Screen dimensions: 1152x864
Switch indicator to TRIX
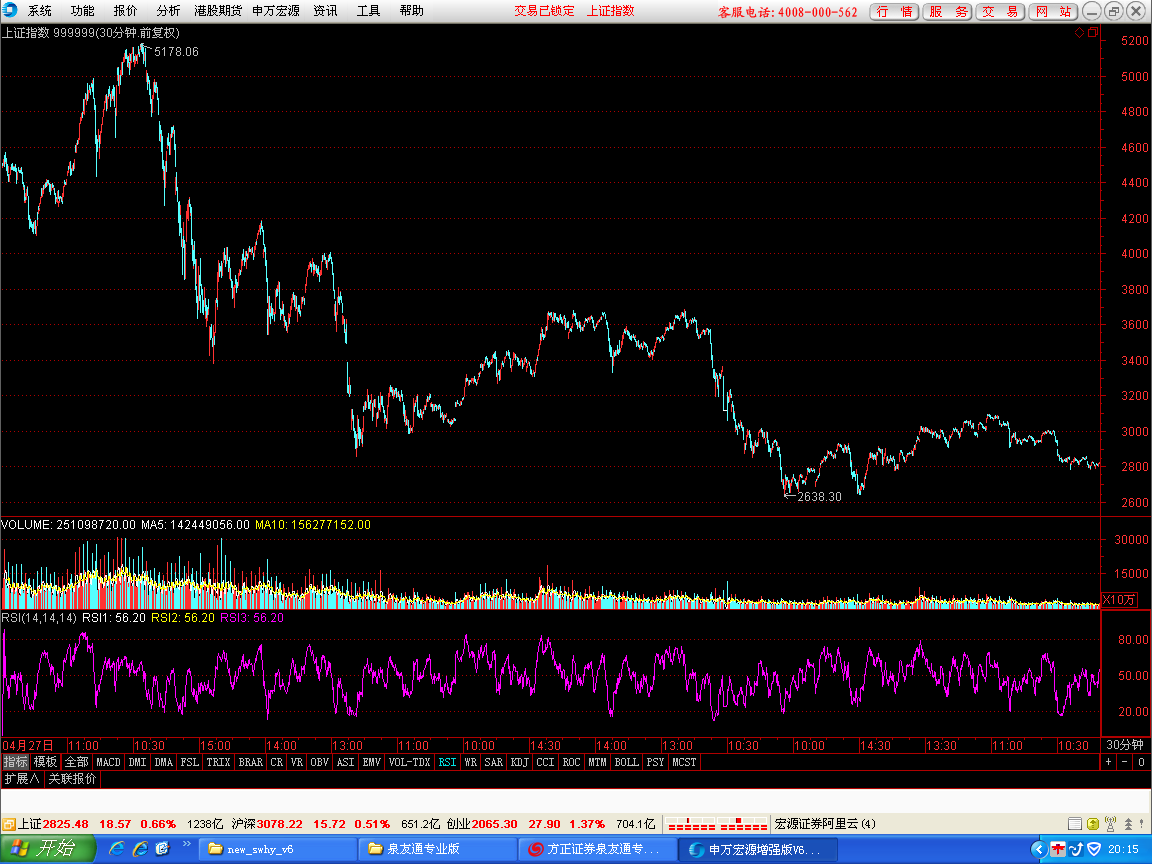point(218,762)
